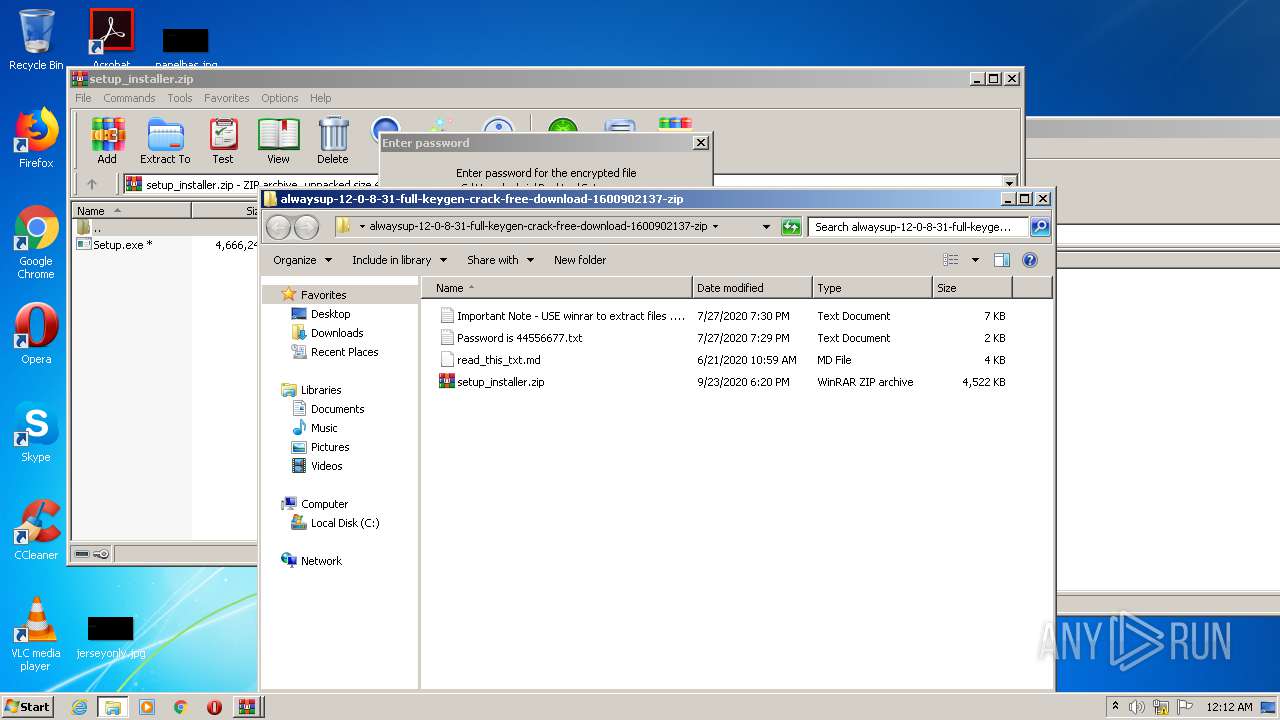Open the Commands menu in WinRAR
Viewport: 1280px width, 720px height.
click(129, 98)
